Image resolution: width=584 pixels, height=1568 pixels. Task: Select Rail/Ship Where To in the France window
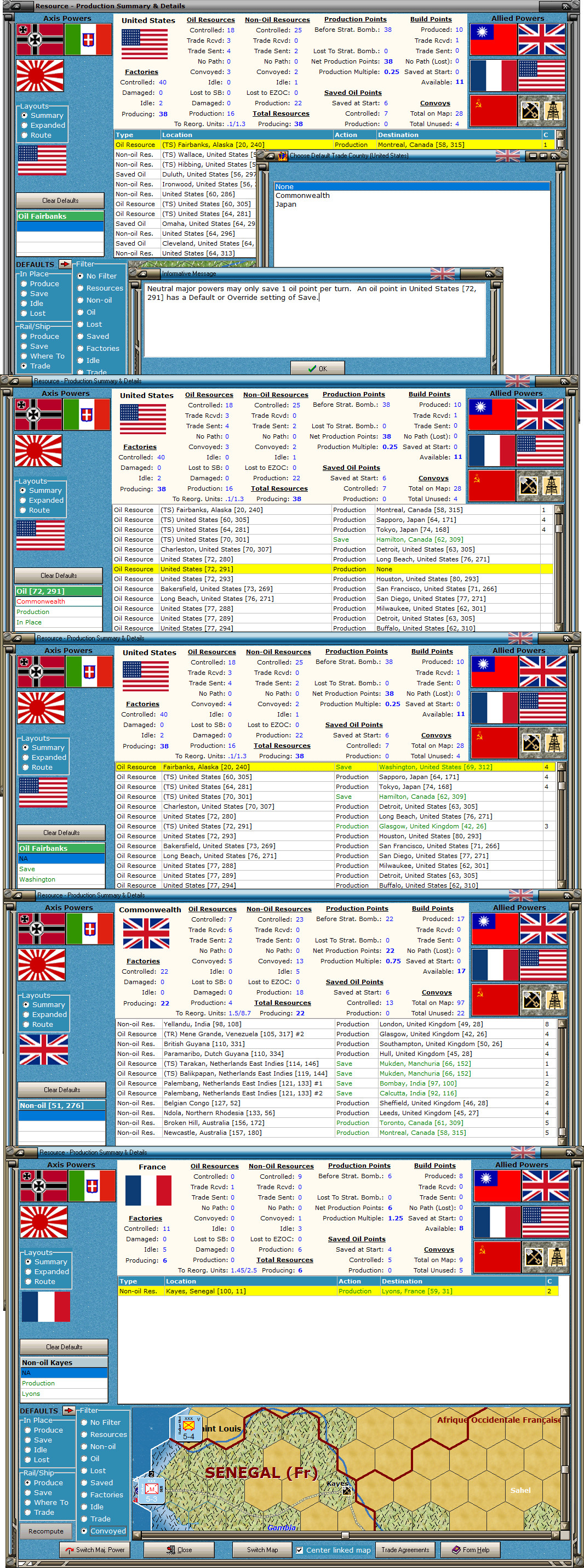pos(46,1502)
